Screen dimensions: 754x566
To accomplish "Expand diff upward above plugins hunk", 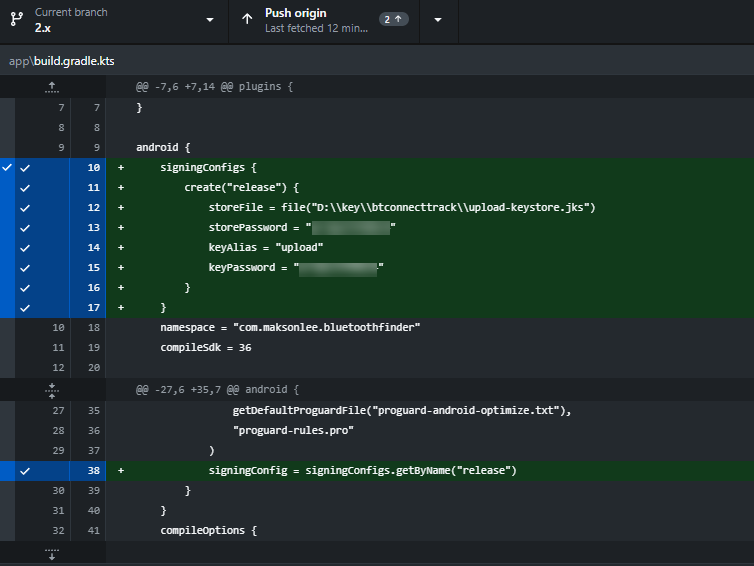I will [52, 87].
